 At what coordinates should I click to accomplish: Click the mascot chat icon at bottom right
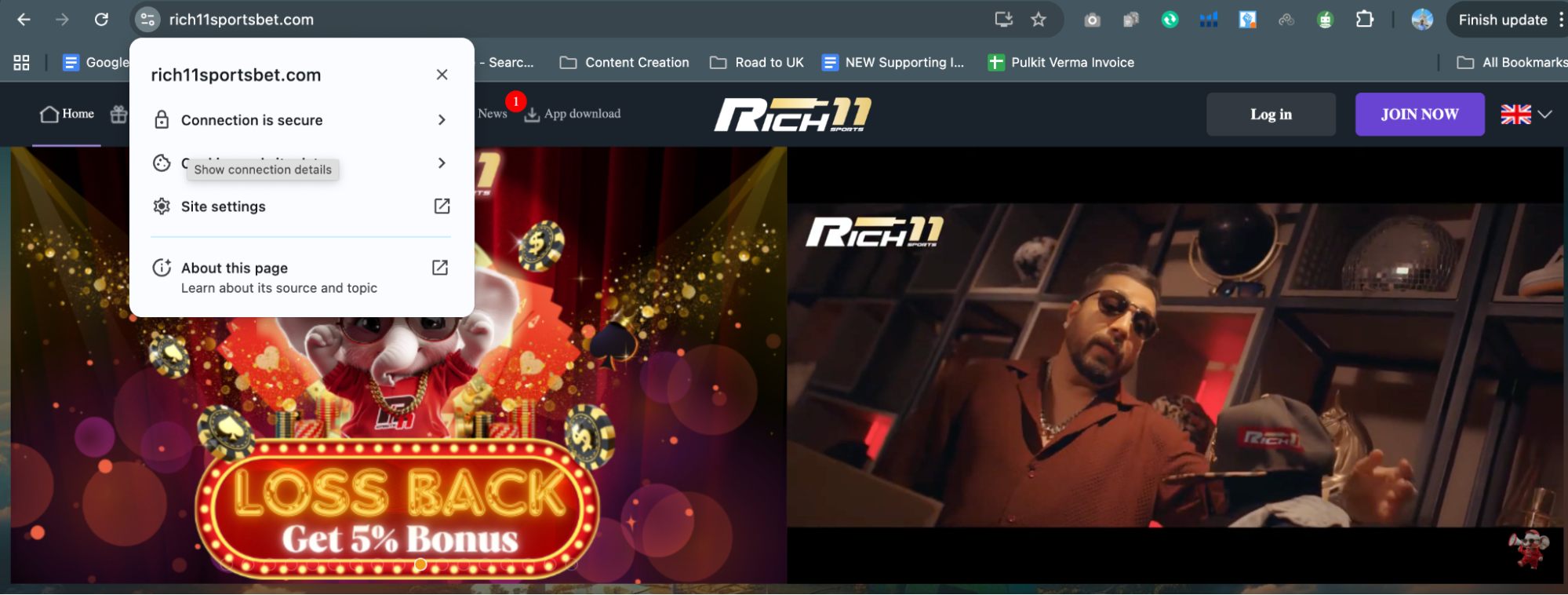pyautogui.click(x=1527, y=548)
